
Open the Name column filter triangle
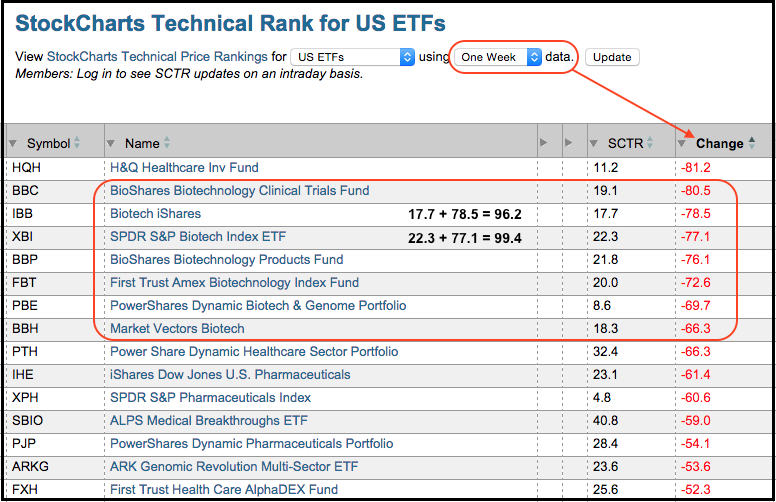[x=111, y=143]
